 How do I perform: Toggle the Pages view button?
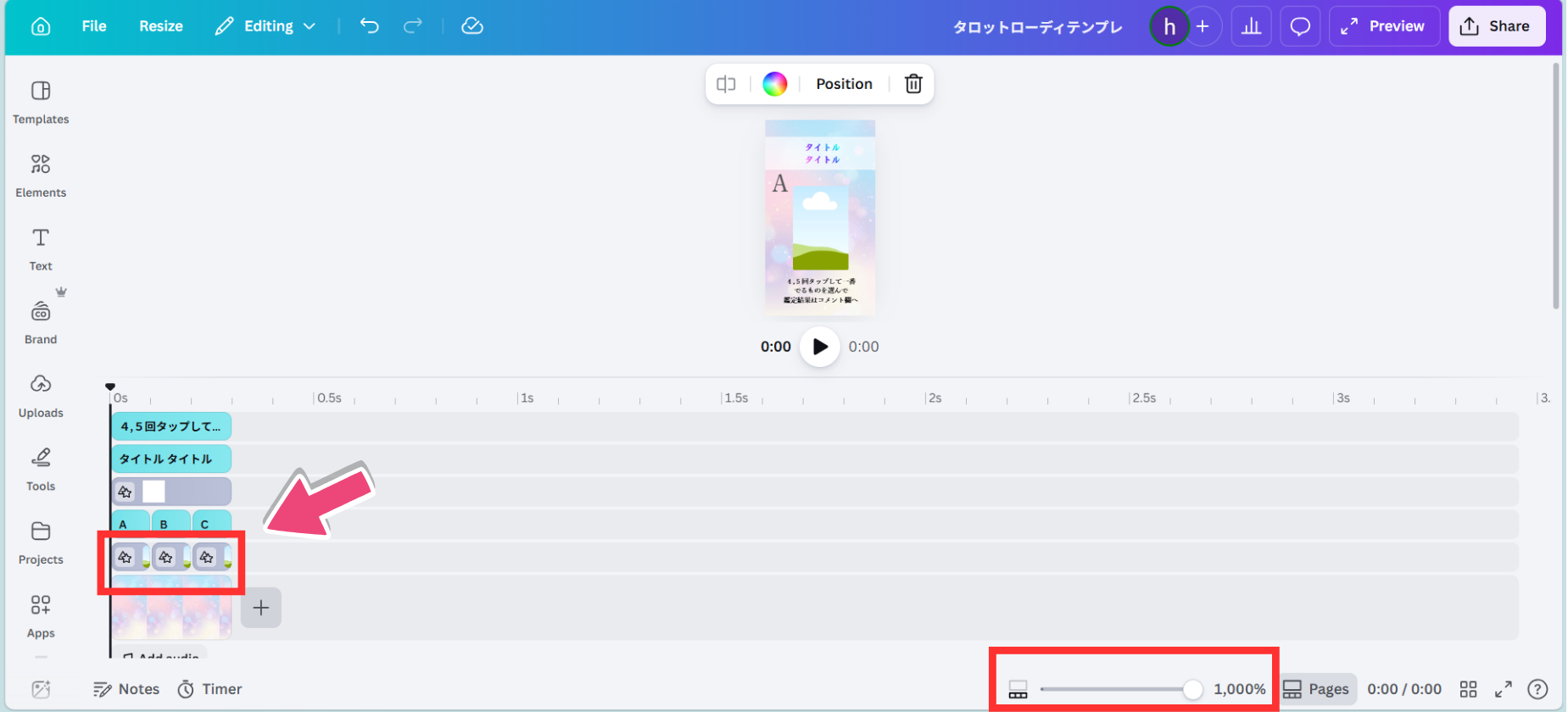click(x=1316, y=689)
